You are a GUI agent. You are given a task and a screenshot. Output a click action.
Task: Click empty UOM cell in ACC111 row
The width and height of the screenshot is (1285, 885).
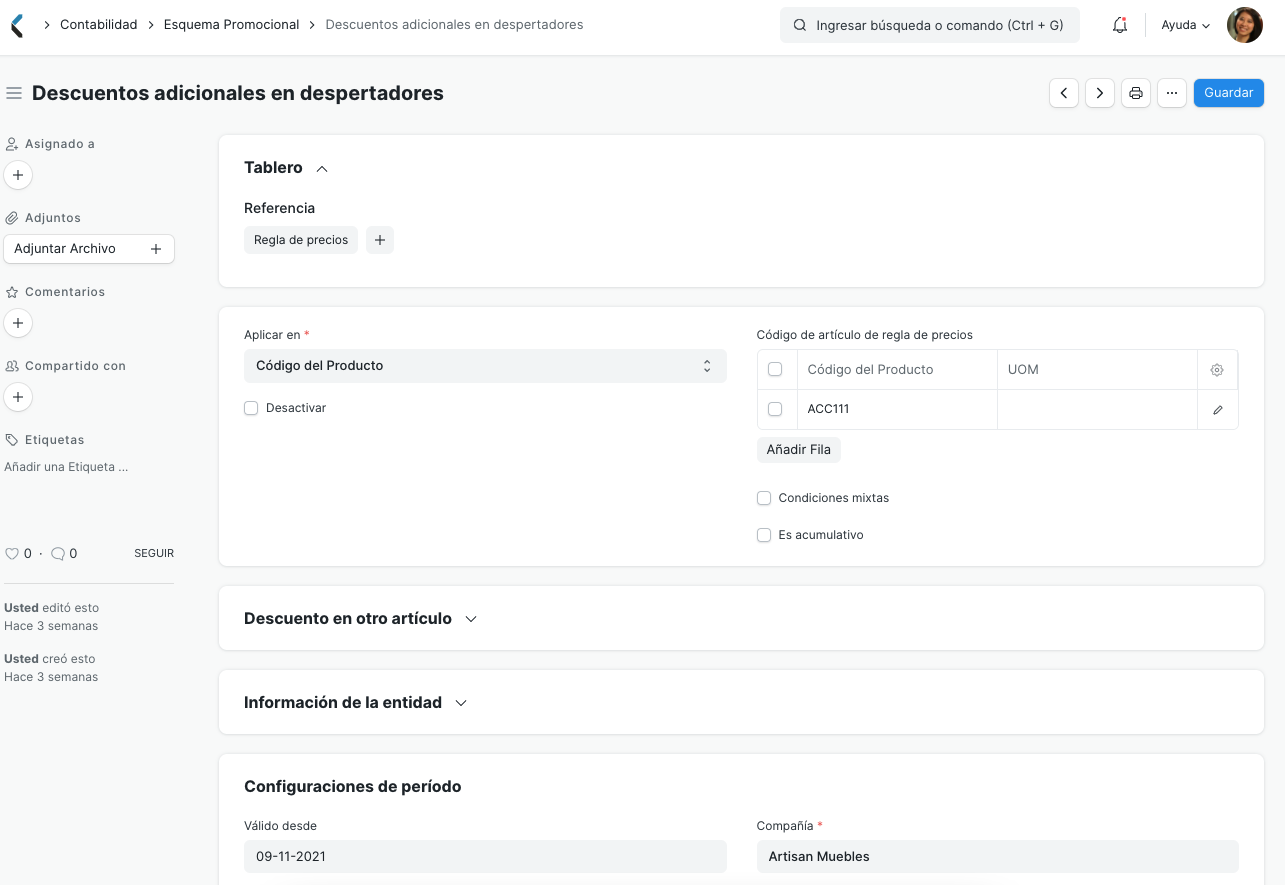pyautogui.click(x=1097, y=410)
